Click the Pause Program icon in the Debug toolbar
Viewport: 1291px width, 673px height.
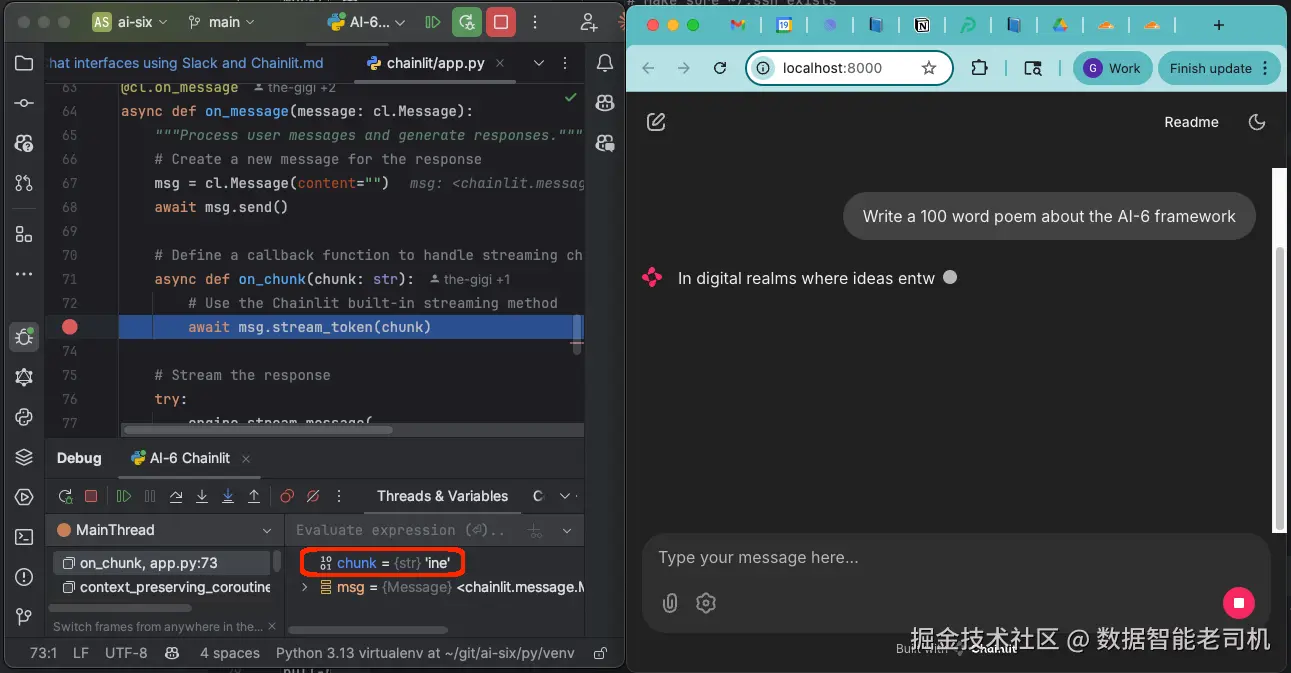coord(150,496)
